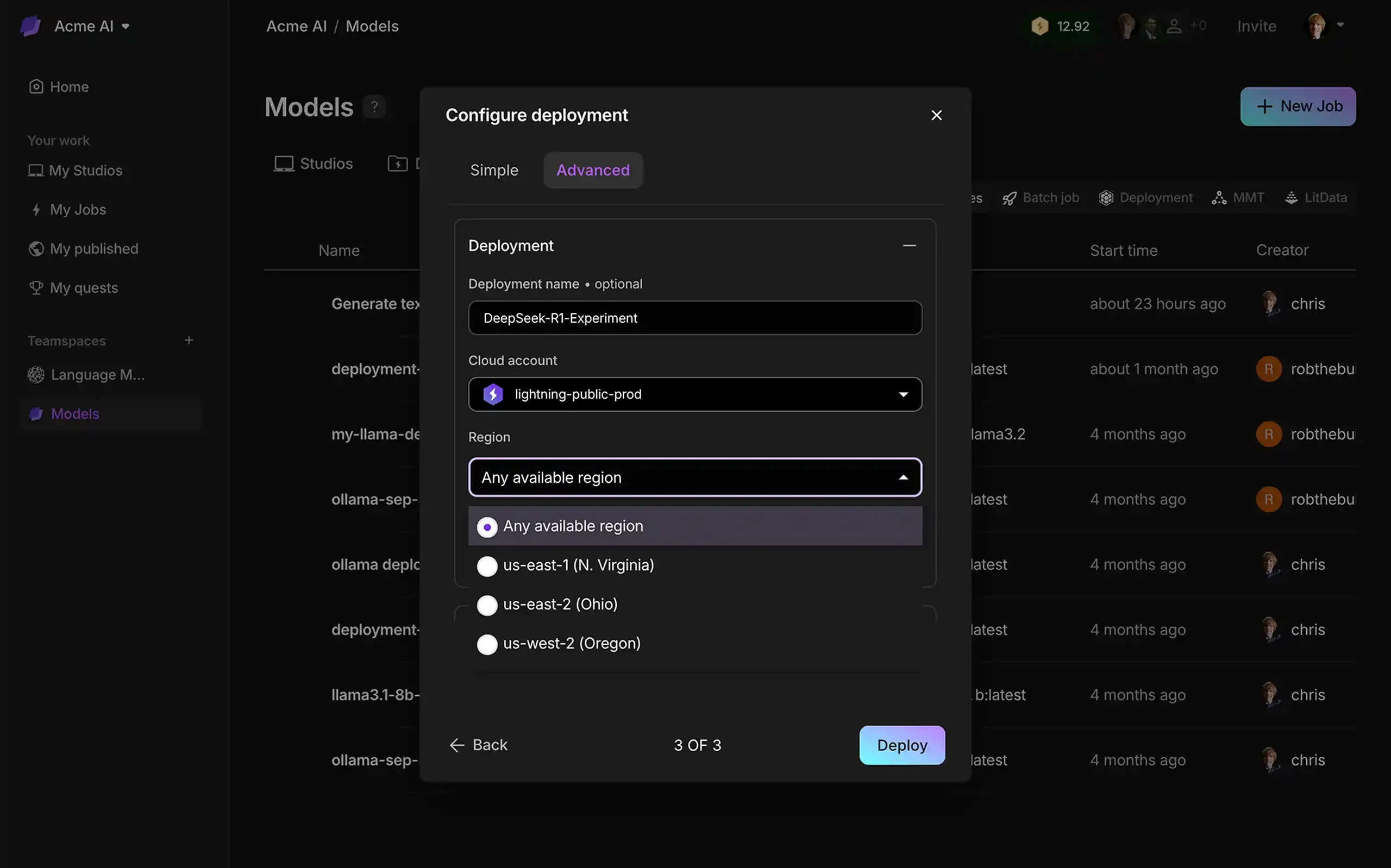Click the Lightning logo icon beside Acme AI
Screen dimensions: 1391x868
pos(30,26)
